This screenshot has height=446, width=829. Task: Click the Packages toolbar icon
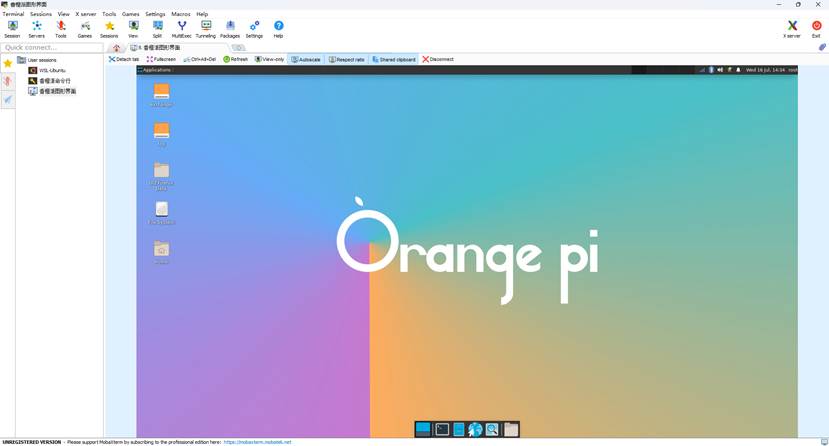(230, 29)
